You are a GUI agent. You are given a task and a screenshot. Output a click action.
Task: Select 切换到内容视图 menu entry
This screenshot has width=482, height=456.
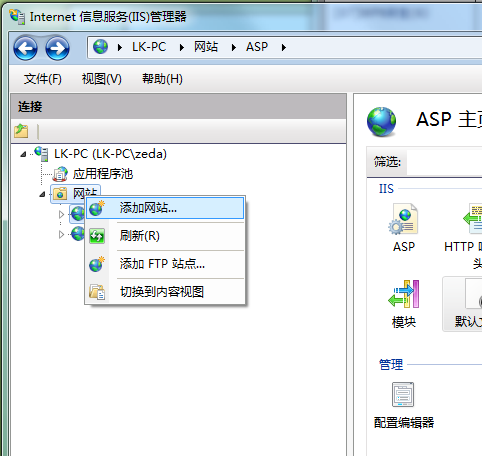[x=165, y=292]
